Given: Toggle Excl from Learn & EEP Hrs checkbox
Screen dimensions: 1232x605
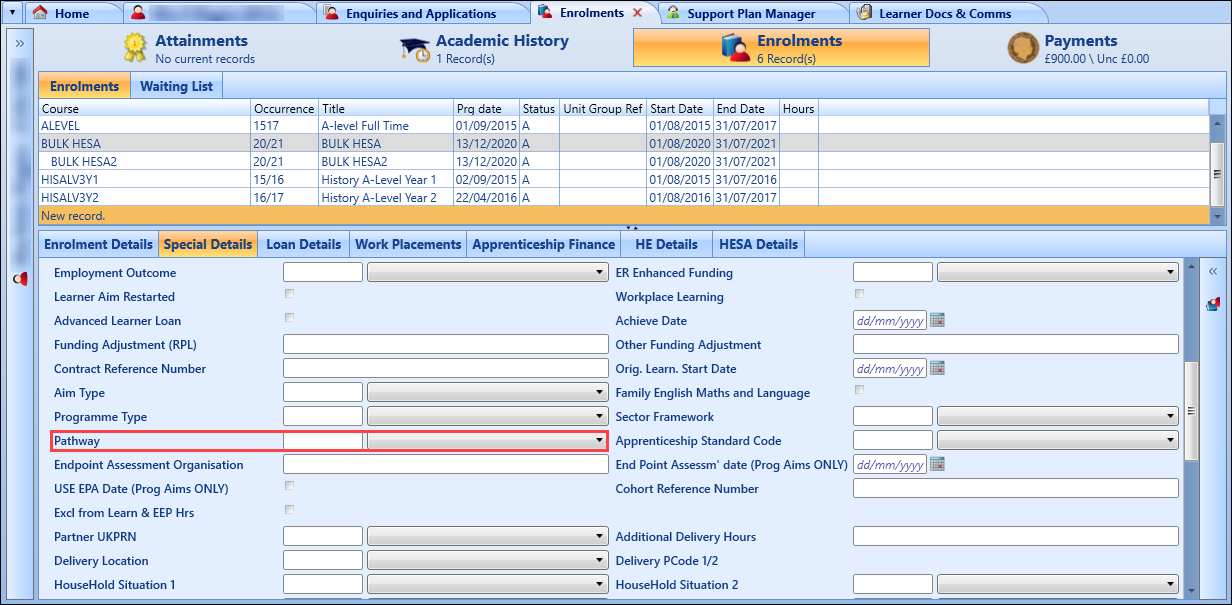Looking at the screenshot, I should tap(289, 510).
